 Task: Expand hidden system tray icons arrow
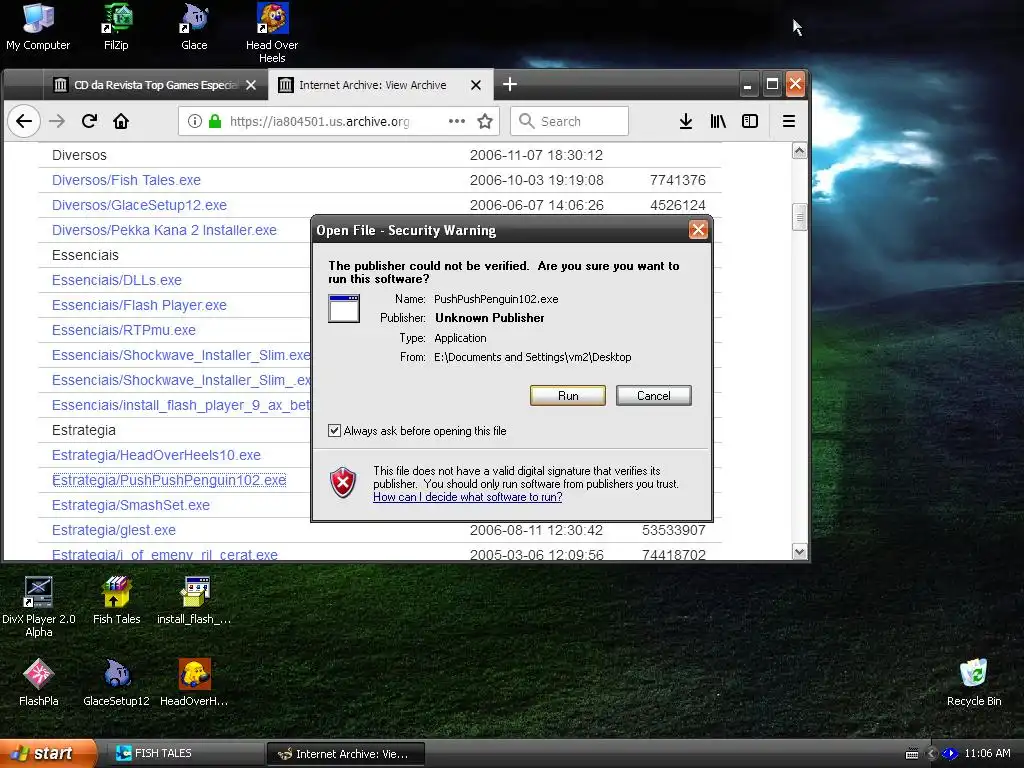tap(932, 754)
